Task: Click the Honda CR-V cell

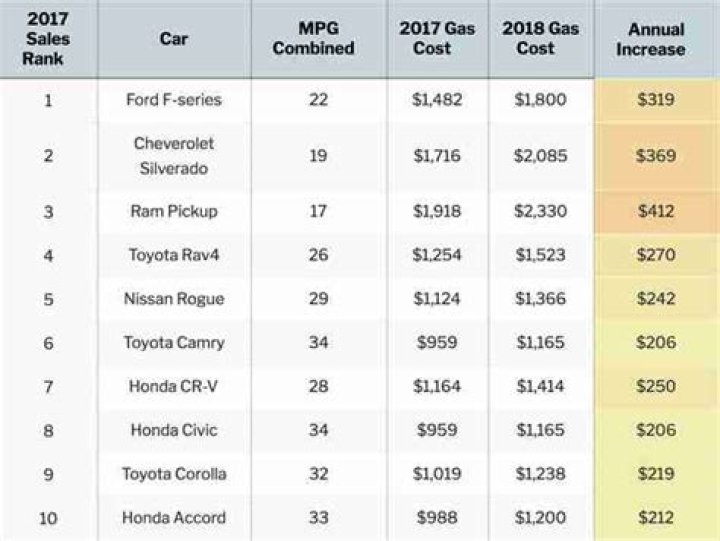Action: [x=174, y=386]
